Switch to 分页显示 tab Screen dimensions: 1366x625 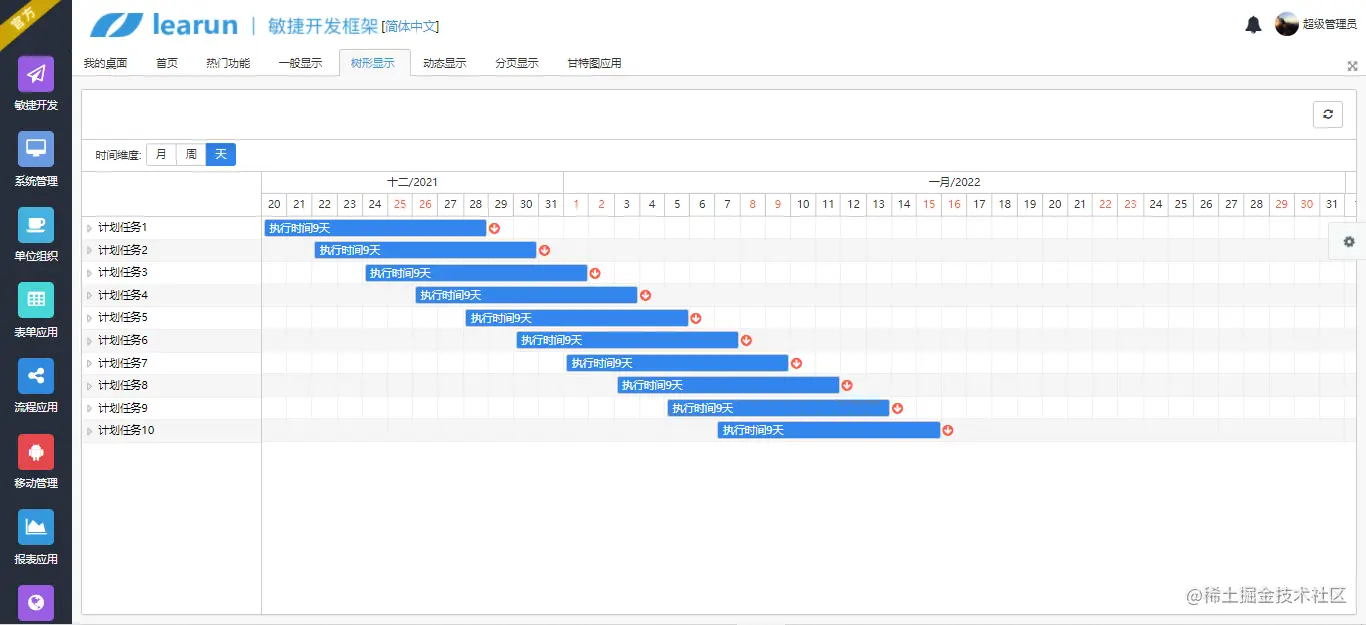517,63
